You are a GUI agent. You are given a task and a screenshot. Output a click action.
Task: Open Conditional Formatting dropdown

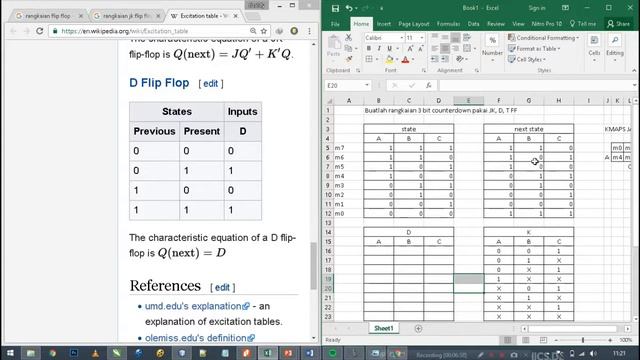pyautogui.click(x=544, y=38)
